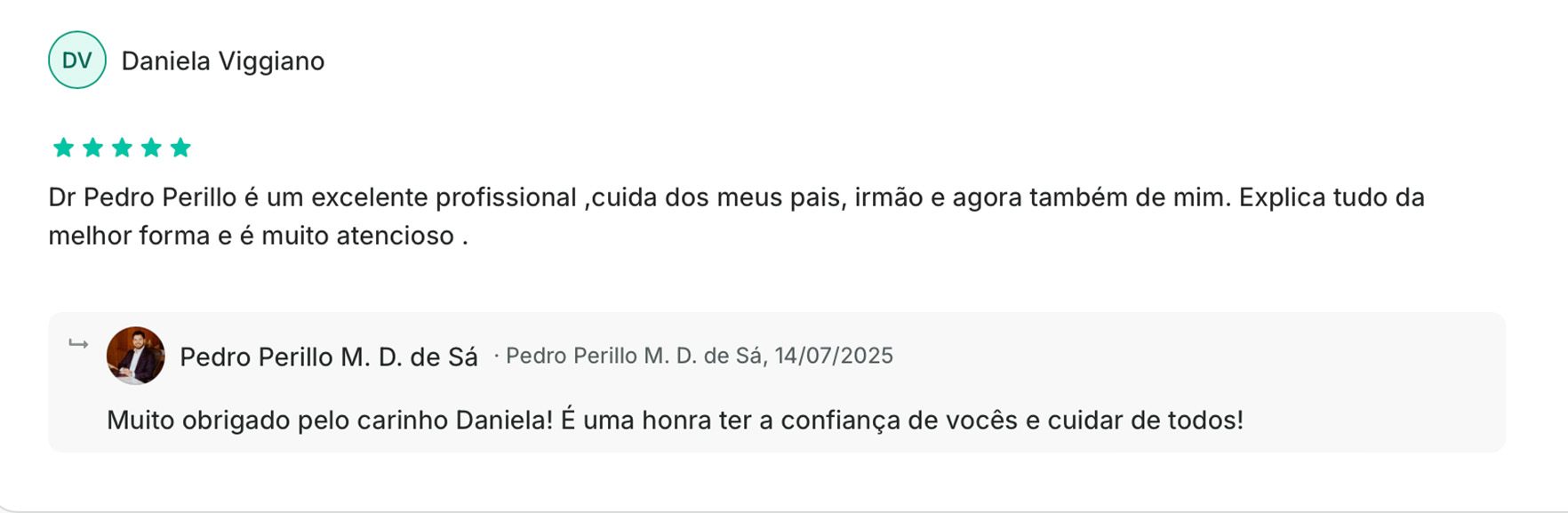Click "cuidar de todos!" in the reply
The image size is (1568, 513).
[x=1145, y=420]
